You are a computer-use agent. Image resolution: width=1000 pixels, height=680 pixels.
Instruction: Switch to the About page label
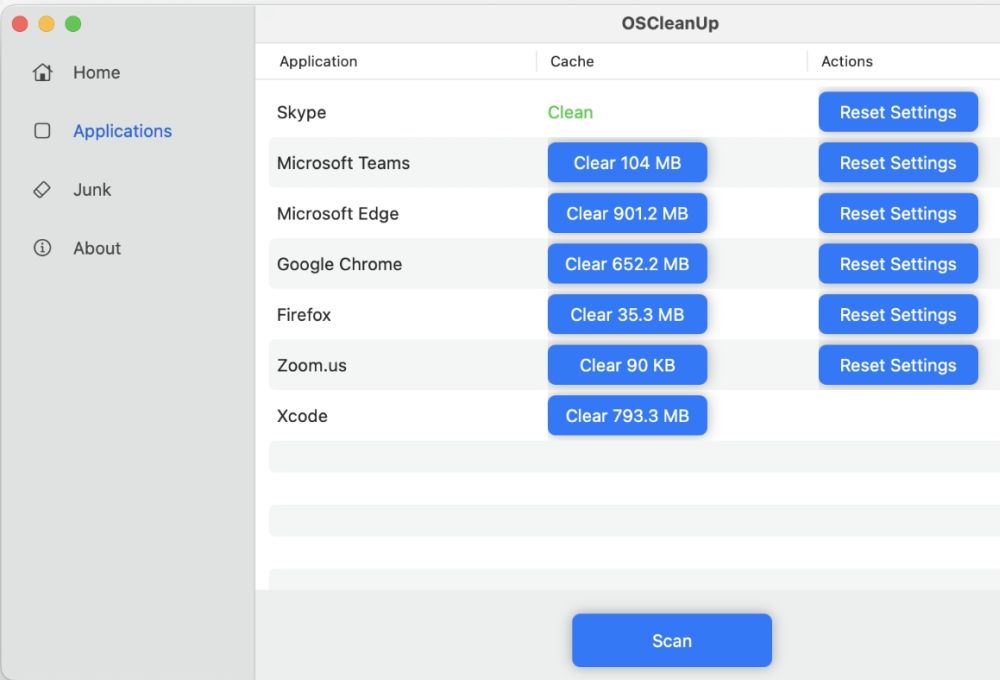(x=97, y=248)
